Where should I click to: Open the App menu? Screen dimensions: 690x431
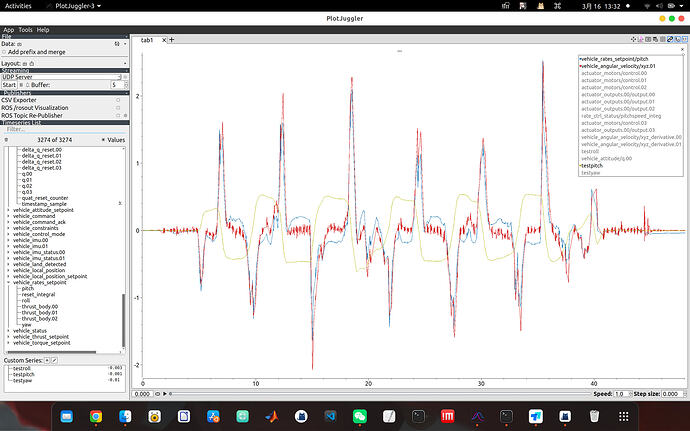[9, 30]
